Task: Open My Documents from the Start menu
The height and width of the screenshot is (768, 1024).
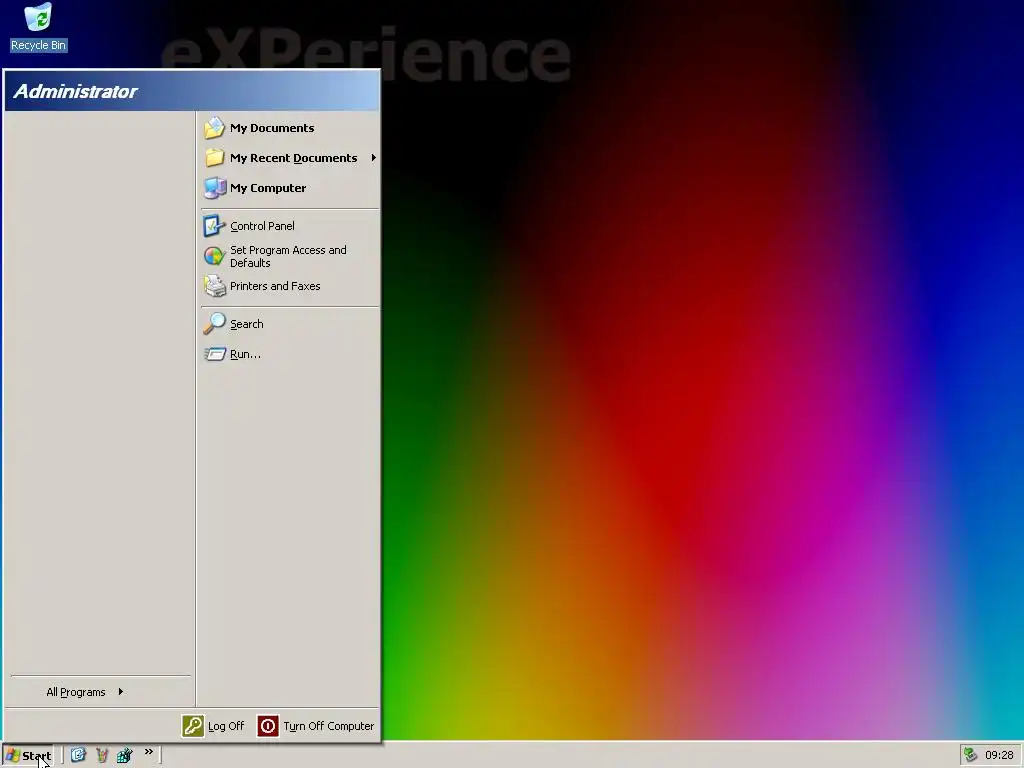Action: pos(290,128)
